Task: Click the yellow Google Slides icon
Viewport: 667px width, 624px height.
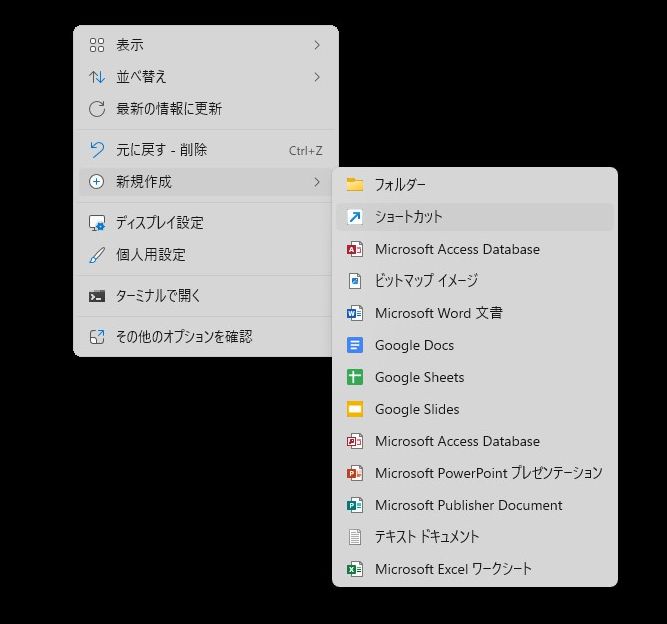Action: (x=354, y=409)
